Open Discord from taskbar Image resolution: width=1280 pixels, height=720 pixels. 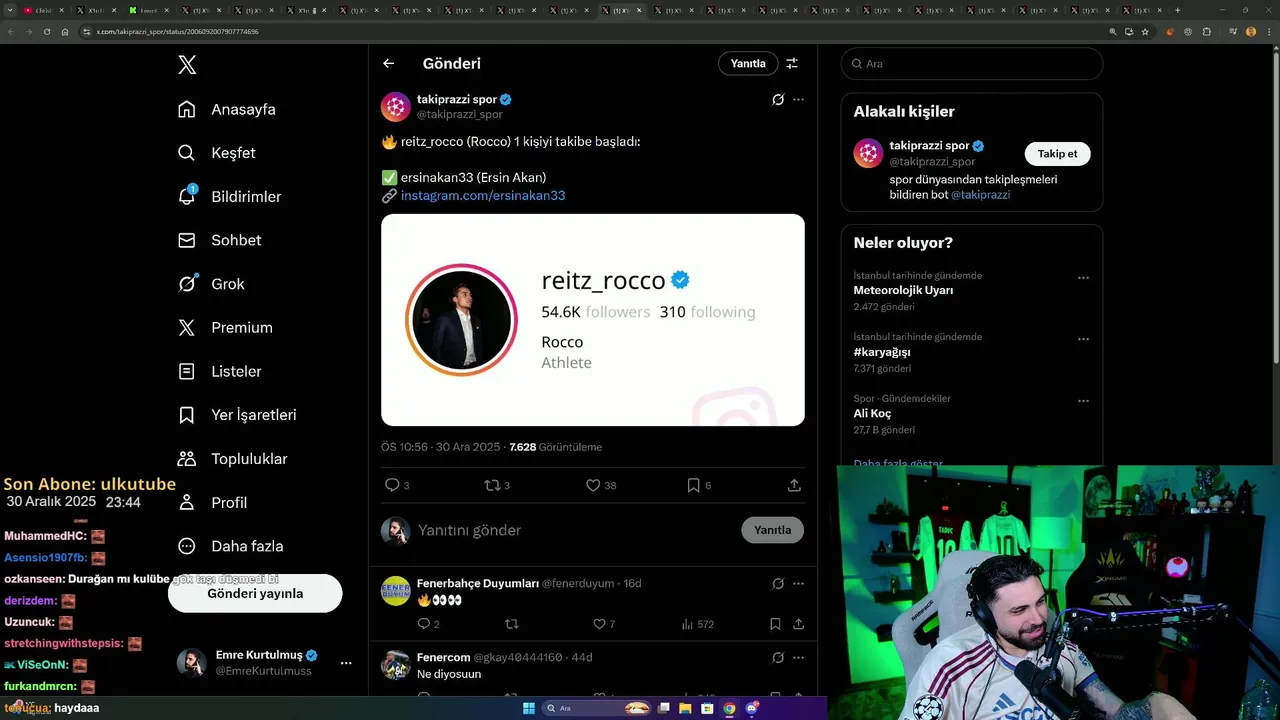pyautogui.click(x=752, y=708)
